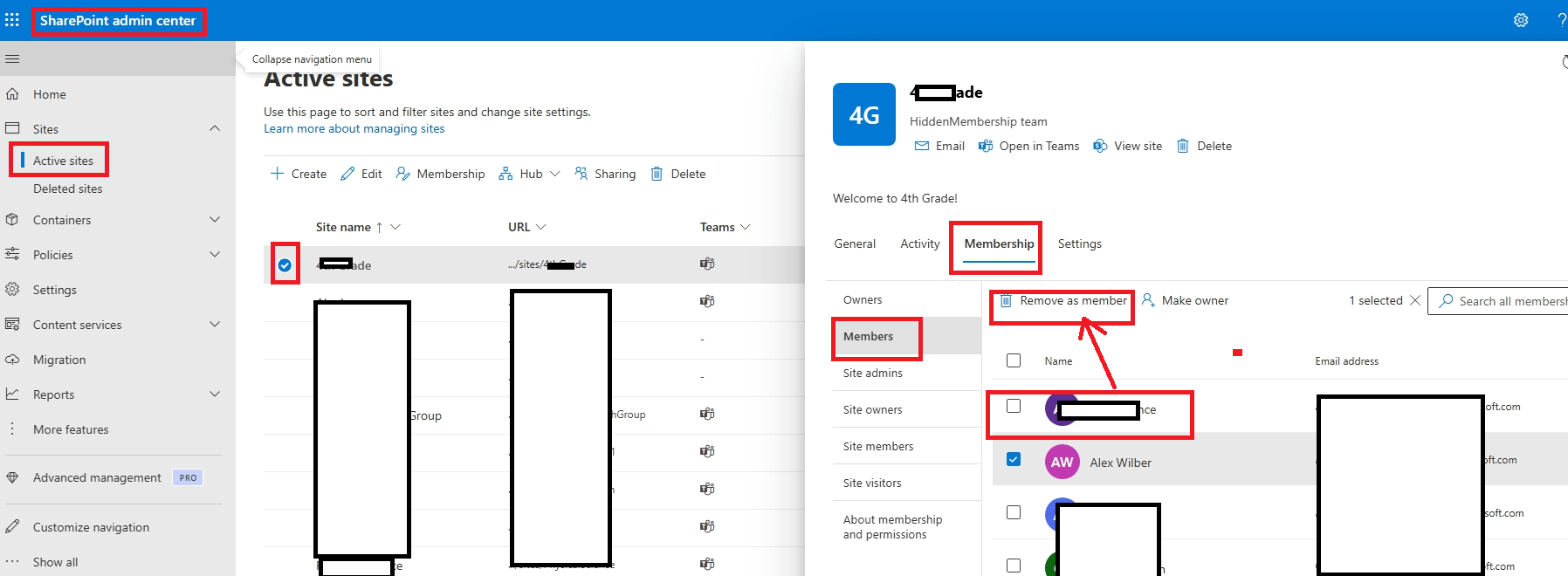1568x576 pixels.
Task: Tick the checkbox below Alex Wilber's row
Action: pyautogui.click(x=1014, y=512)
